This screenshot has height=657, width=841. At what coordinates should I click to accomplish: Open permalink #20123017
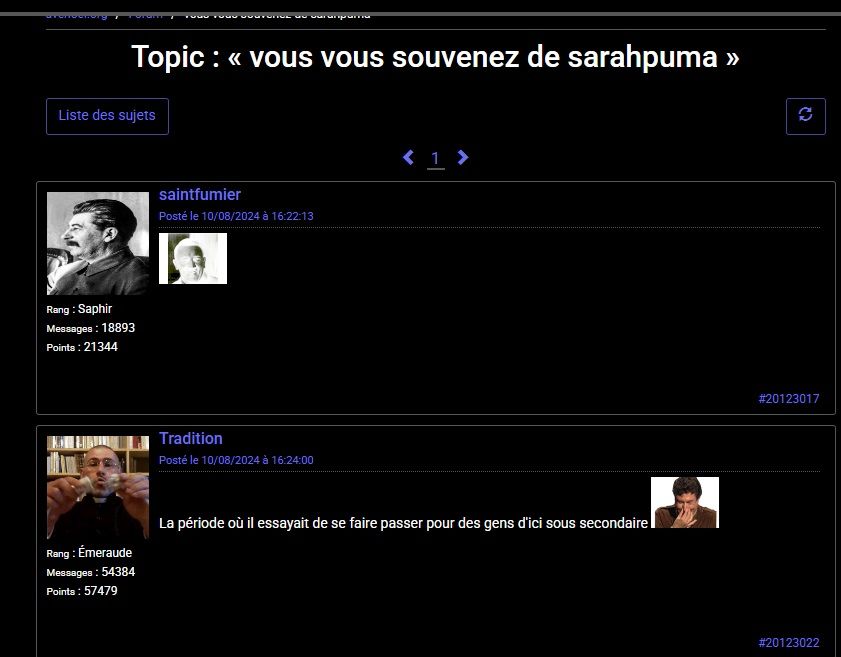[x=788, y=398]
